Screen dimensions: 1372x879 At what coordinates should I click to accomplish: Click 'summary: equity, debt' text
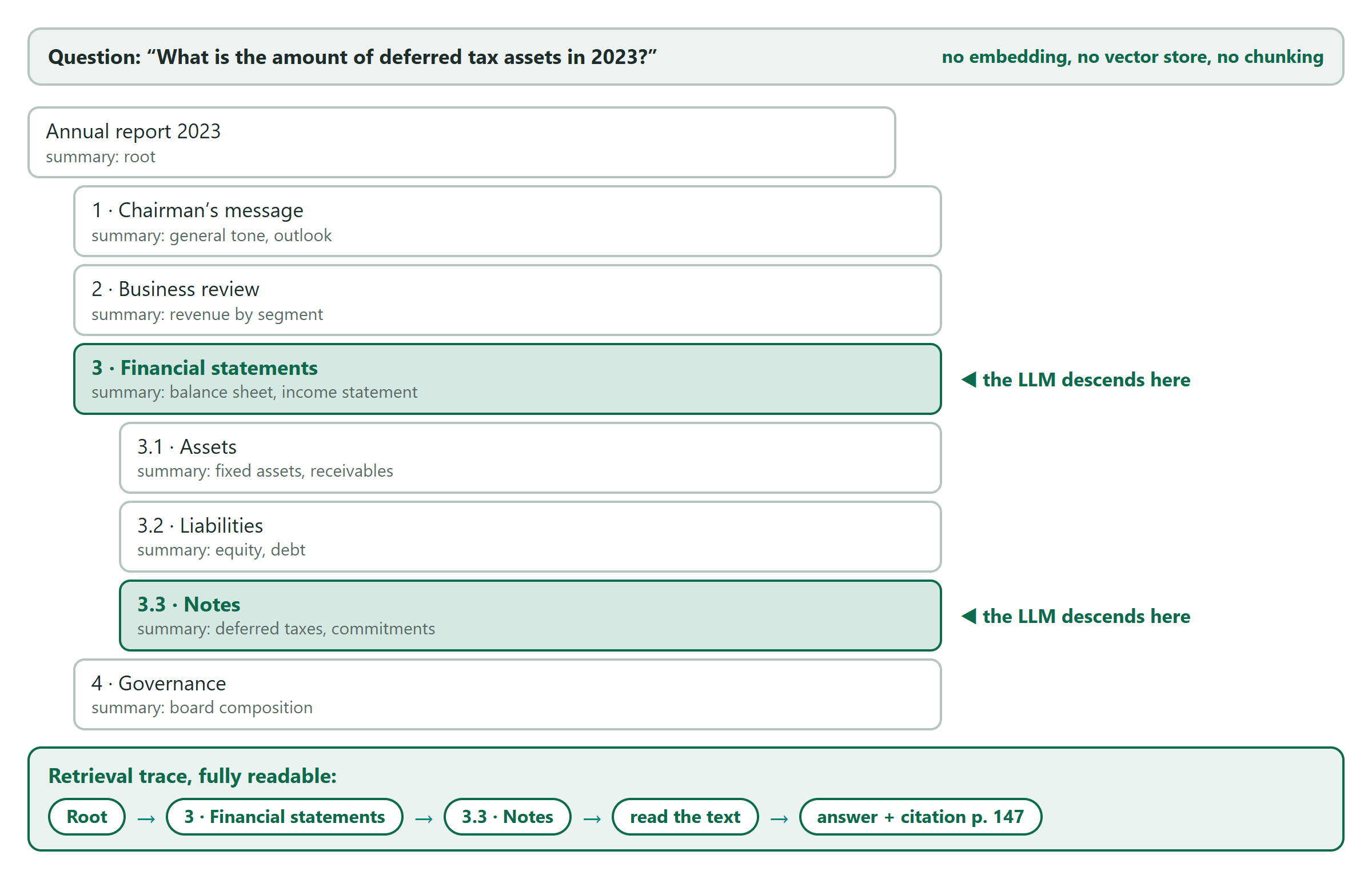221,550
